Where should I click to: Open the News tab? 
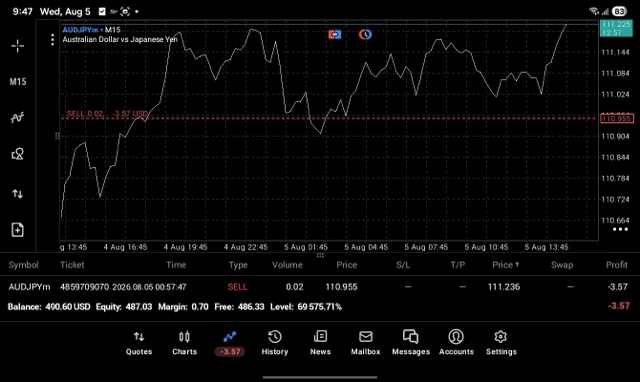pyautogui.click(x=320, y=343)
